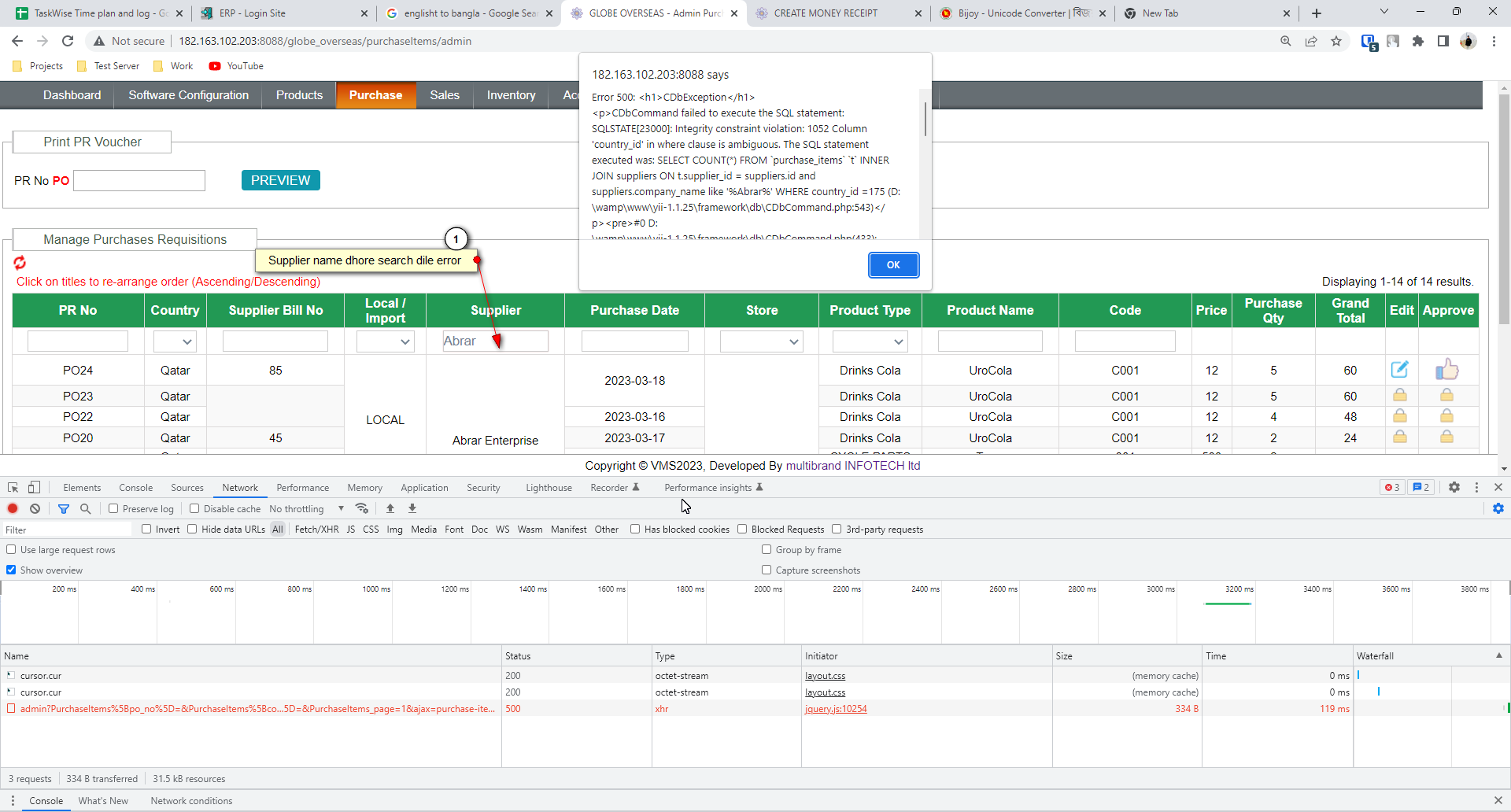
Task: Click the red refresh icon under Manage Purchases
Action: 20,263
